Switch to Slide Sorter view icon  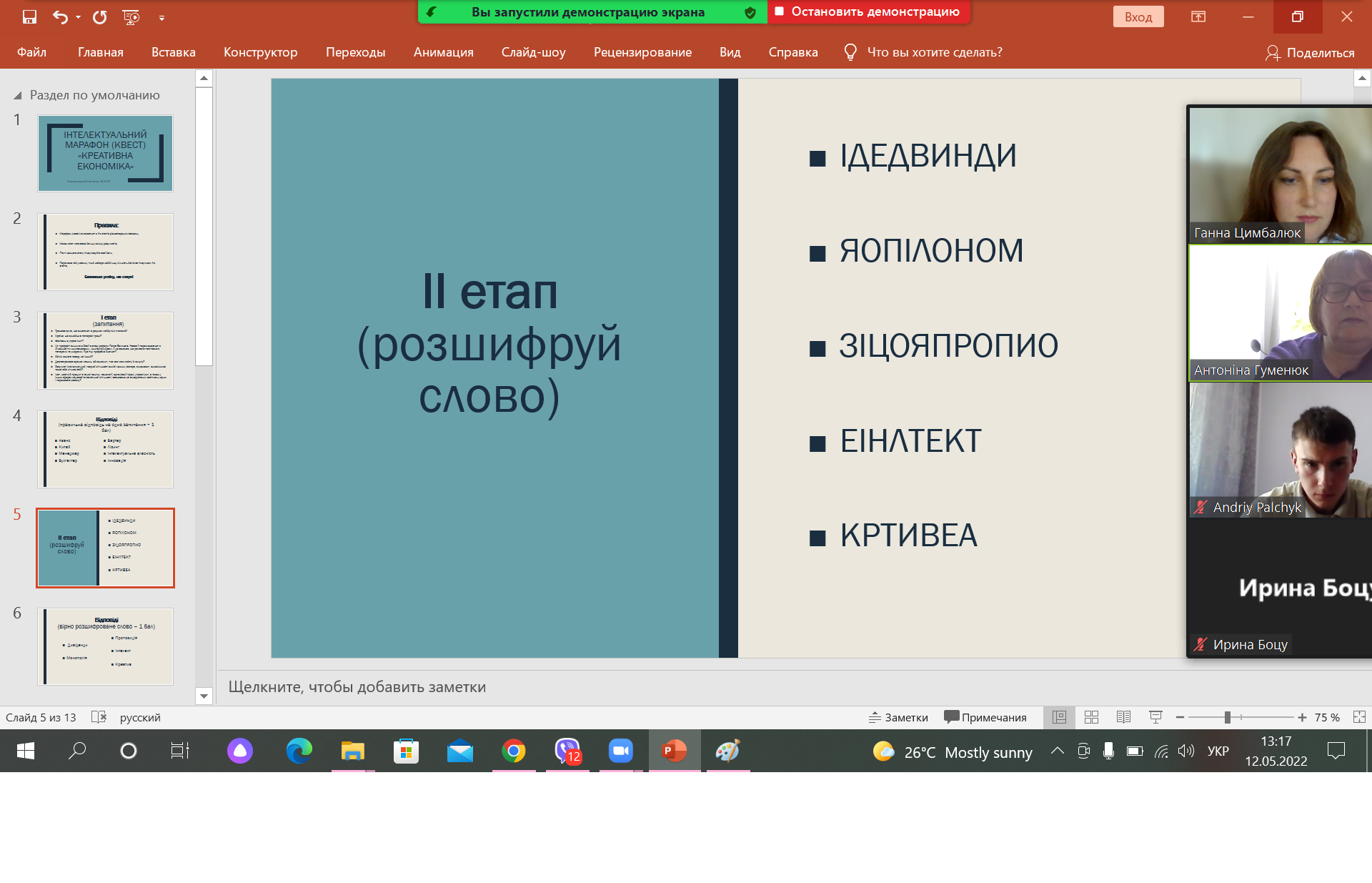point(1091,717)
